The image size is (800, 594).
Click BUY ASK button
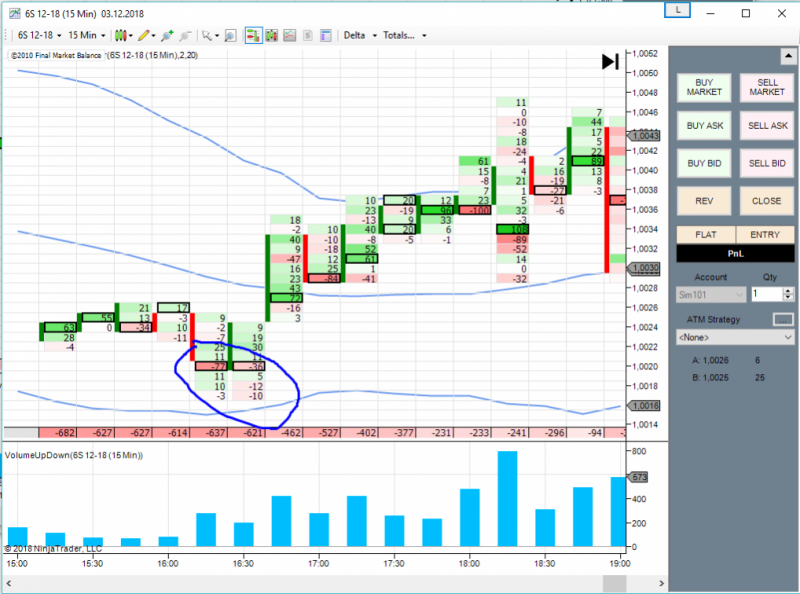click(704, 126)
